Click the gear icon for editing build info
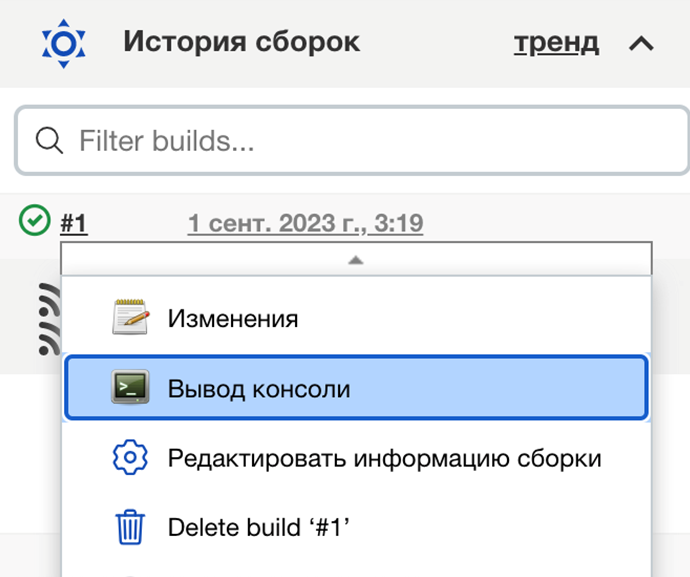The height and width of the screenshot is (577, 690). click(x=131, y=458)
